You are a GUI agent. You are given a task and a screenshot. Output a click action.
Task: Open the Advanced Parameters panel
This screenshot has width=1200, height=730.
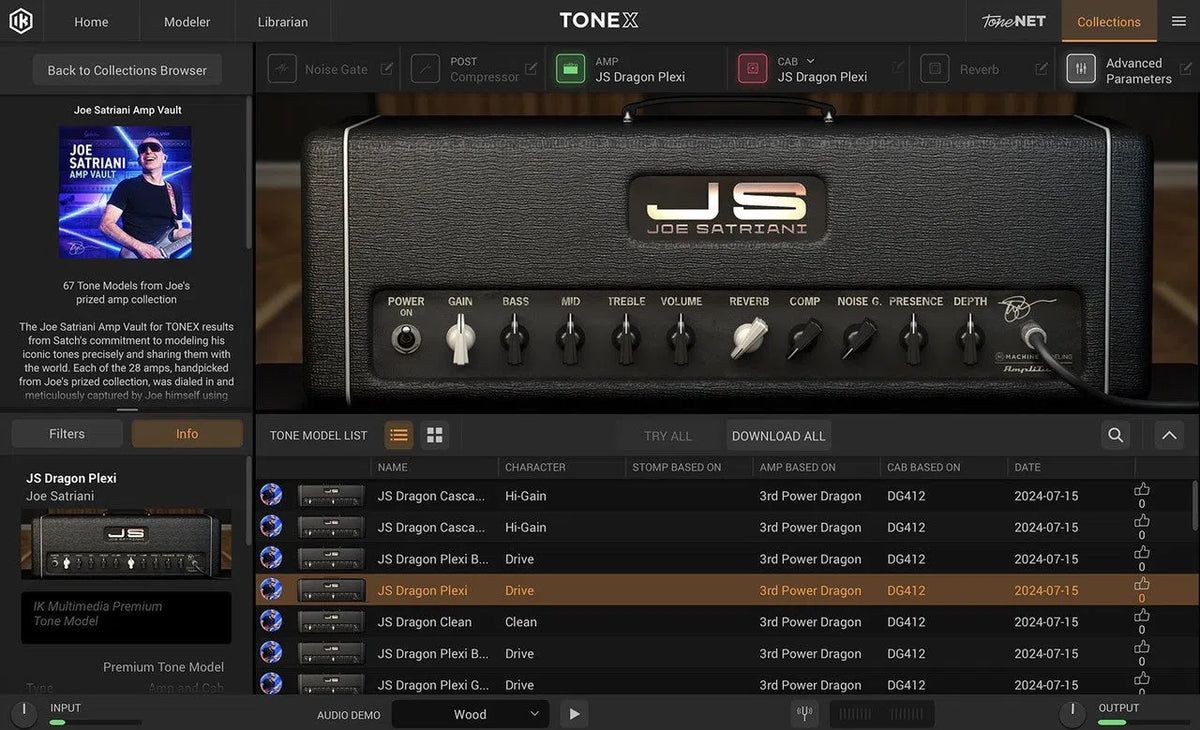(x=1081, y=68)
